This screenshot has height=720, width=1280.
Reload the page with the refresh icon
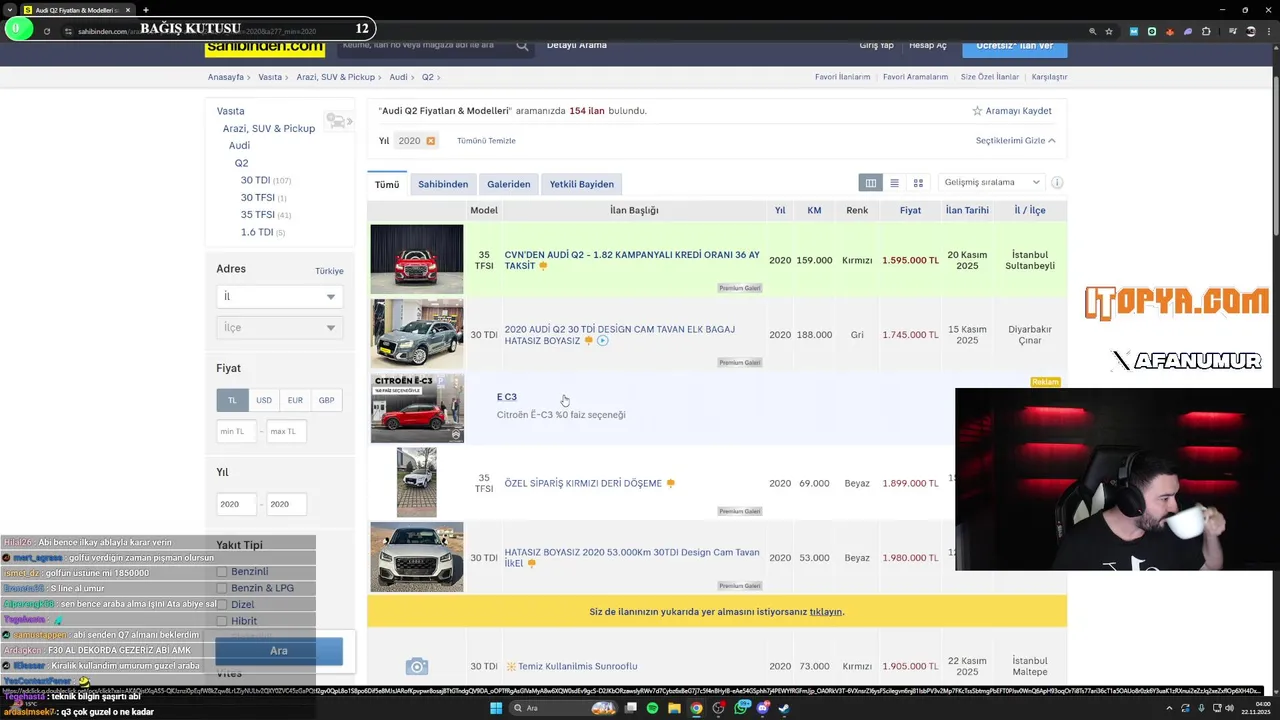47,31
